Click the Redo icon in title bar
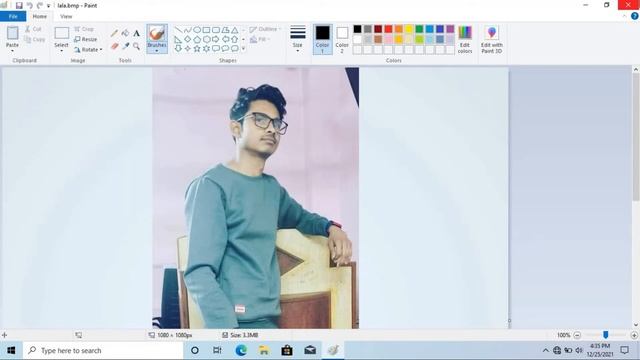Image resolution: width=640 pixels, height=360 pixels. [x=40, y=5]
